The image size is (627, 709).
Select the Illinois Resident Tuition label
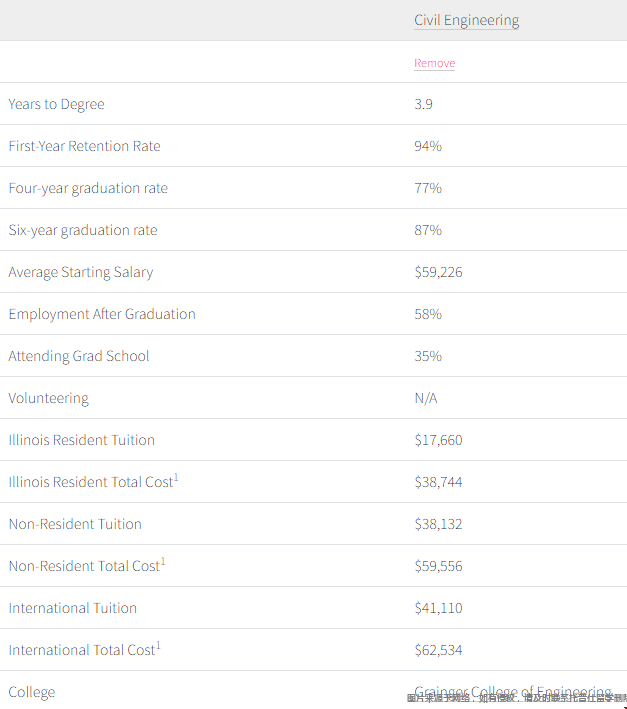click(x=82, y=440)
